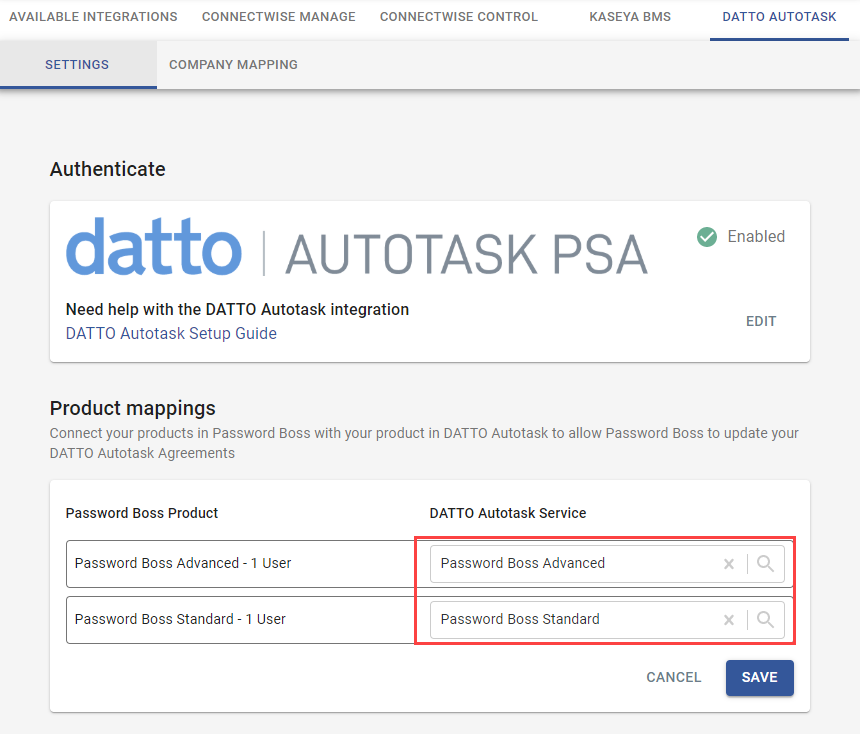Click the Enabled status text
Viewport: 860px width, 734px height.
(x=756, y=236)
